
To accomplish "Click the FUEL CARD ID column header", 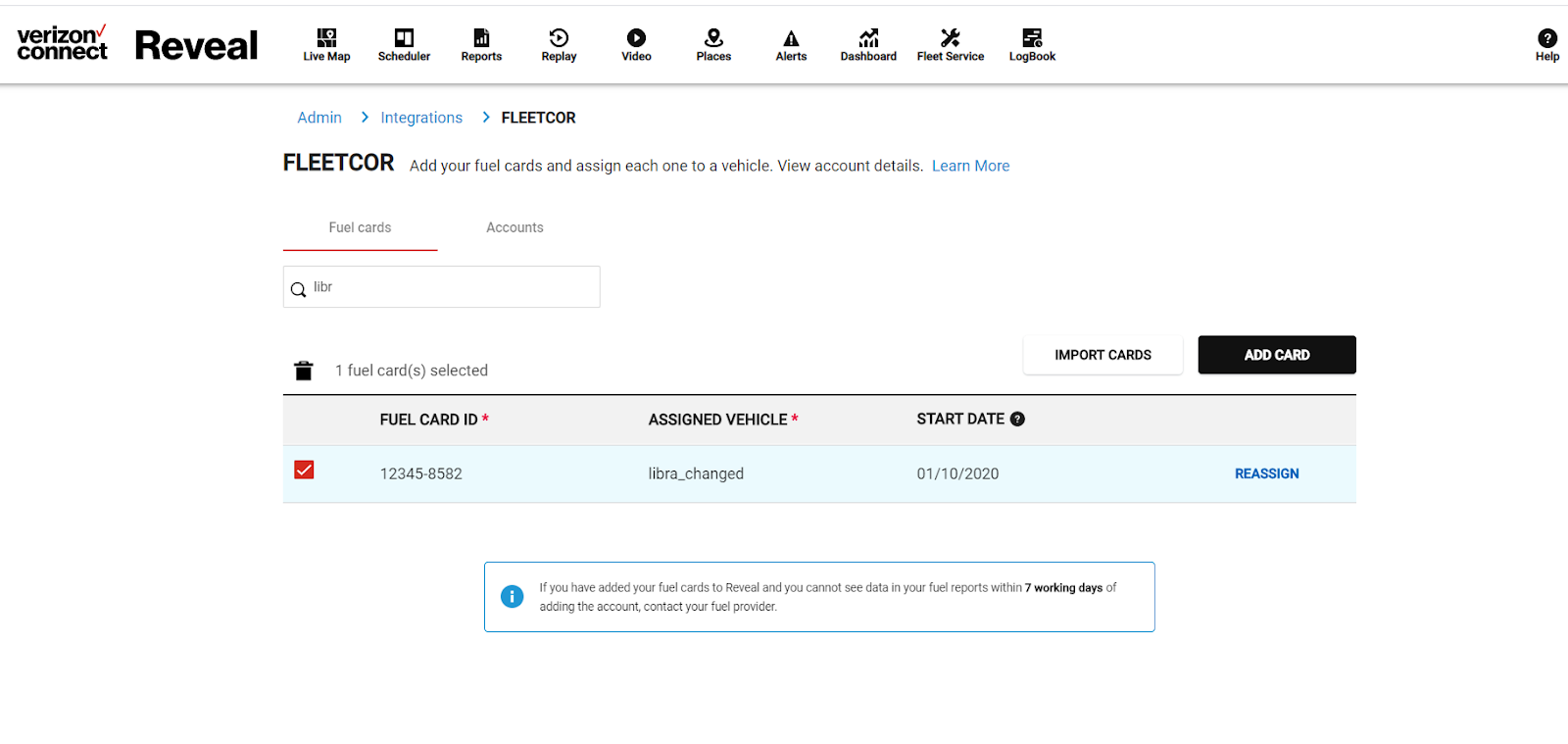I will coord(434,420).
